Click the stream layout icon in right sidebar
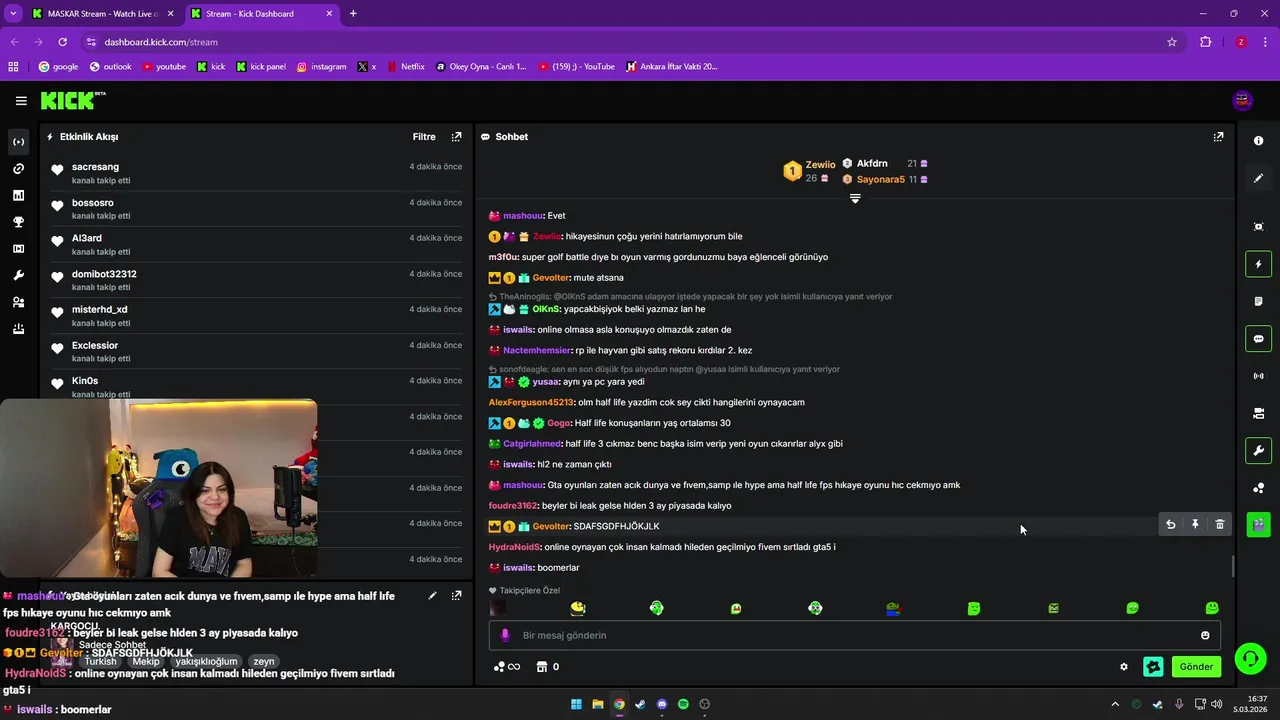This screenshot has width=1280, height=720. pos(1258,413)
